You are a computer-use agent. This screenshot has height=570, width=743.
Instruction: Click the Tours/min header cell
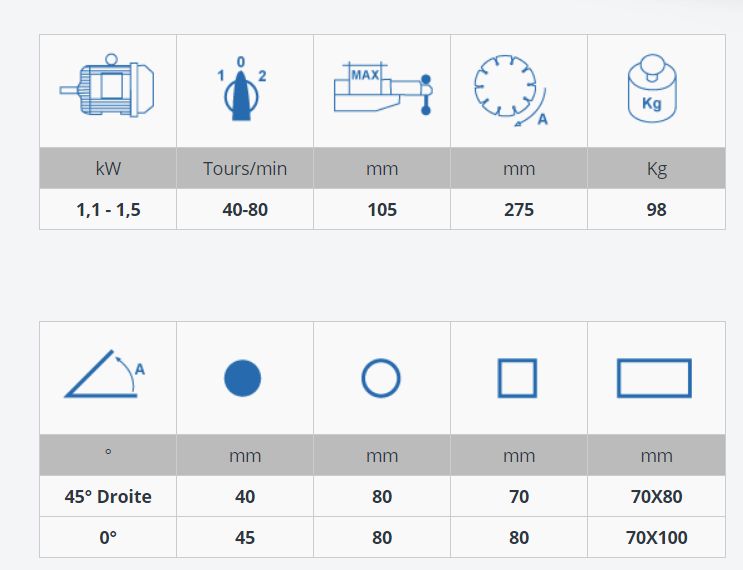coord(245,168)
